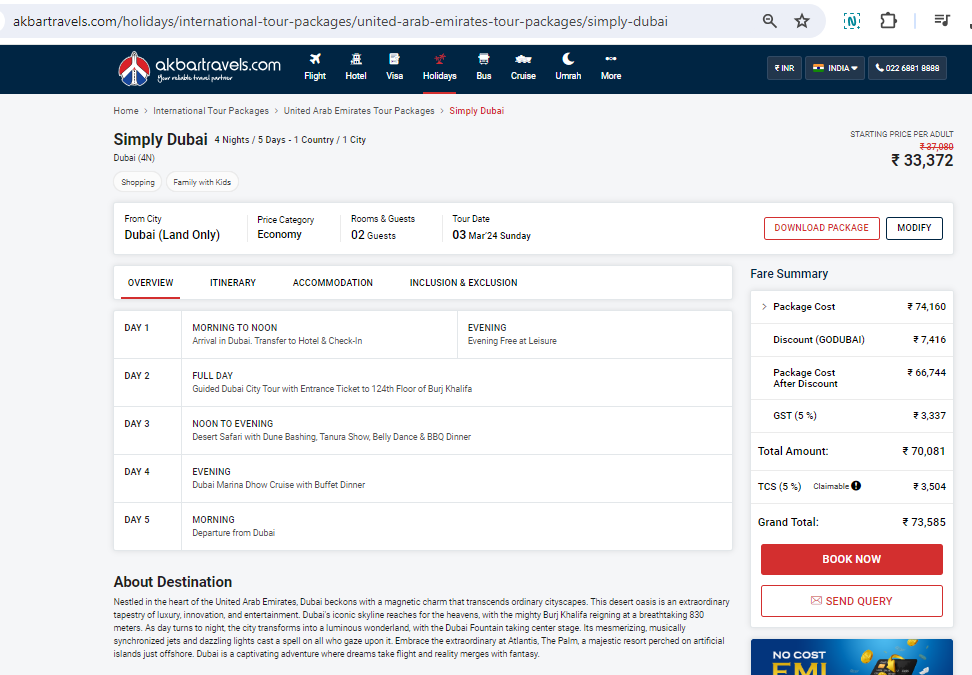
Task: Click the Modify button
Action: pyautogui.click(x=914, y=228)
